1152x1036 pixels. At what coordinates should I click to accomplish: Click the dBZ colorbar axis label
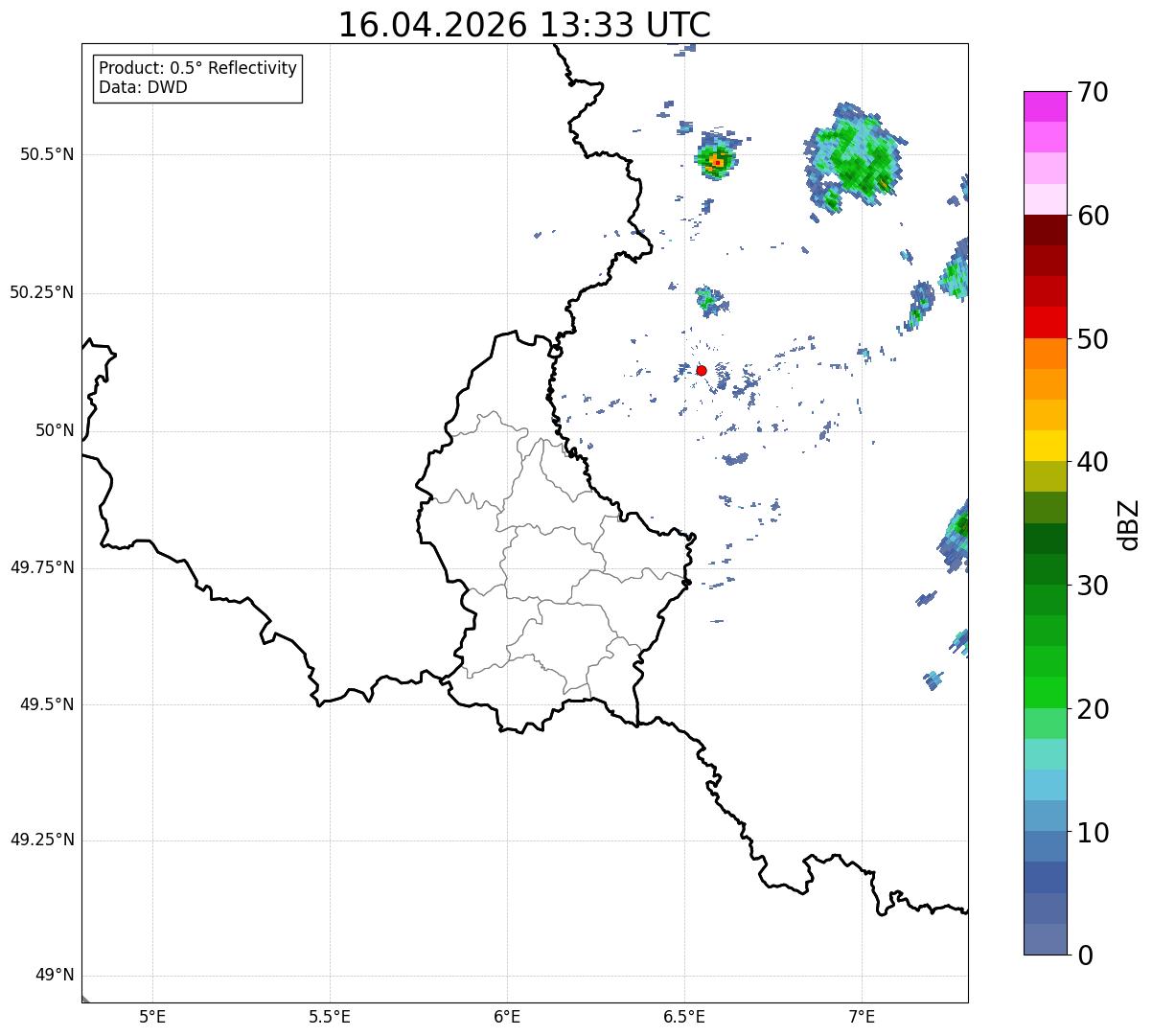pos(1129,523)
